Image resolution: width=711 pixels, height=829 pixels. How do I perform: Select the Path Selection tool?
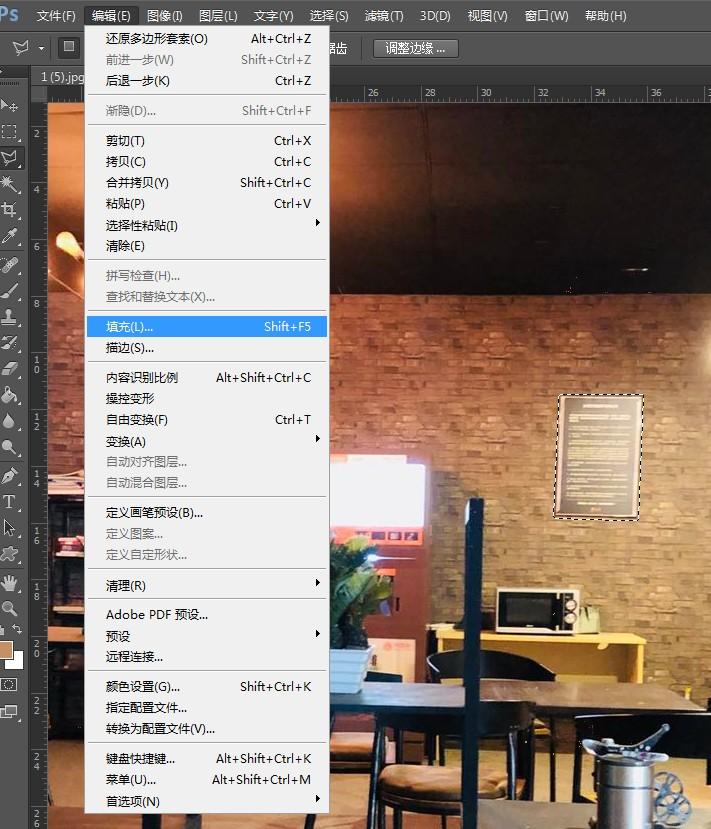(10, 528)
